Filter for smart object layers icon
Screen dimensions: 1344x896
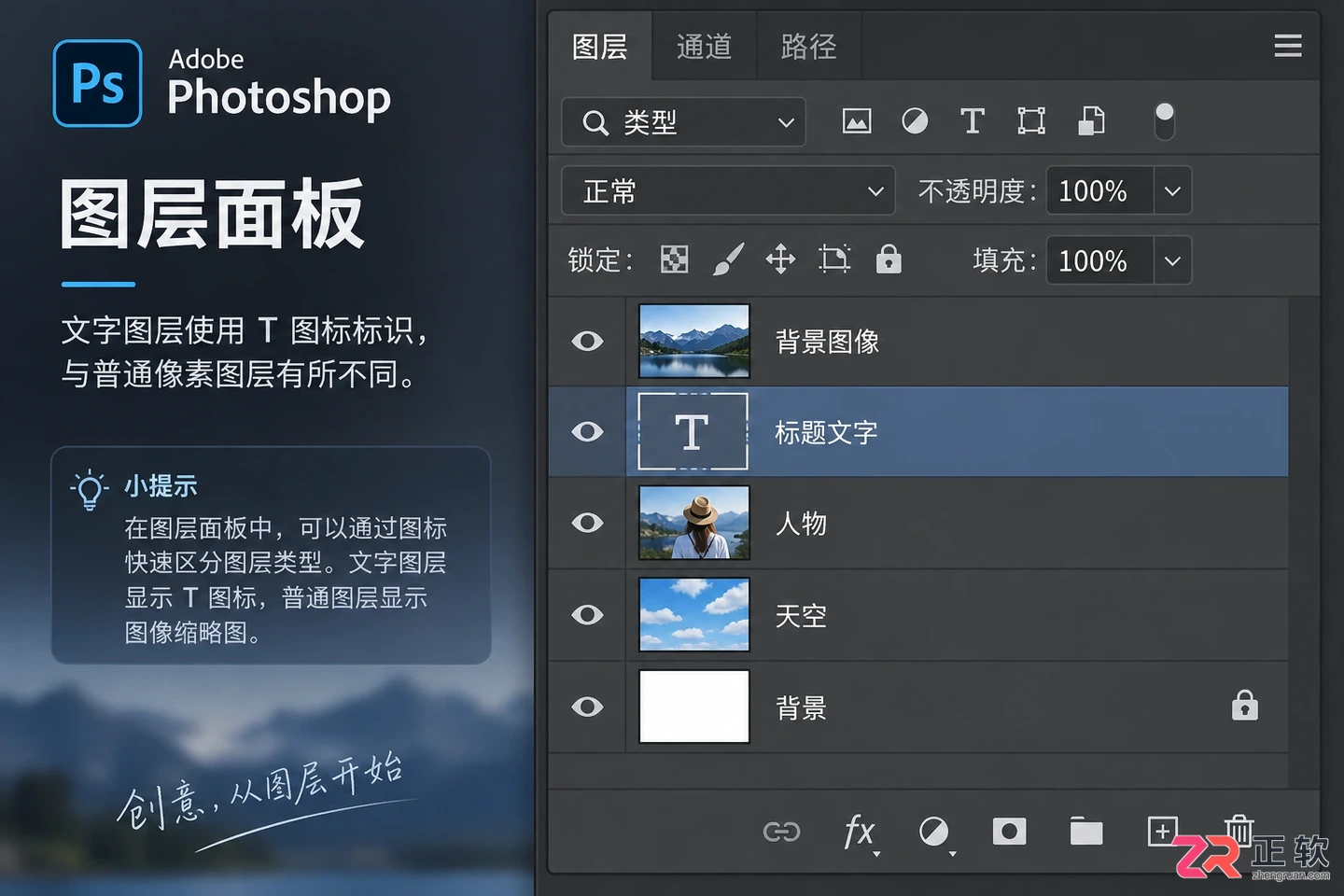(x=1091, y=121)
